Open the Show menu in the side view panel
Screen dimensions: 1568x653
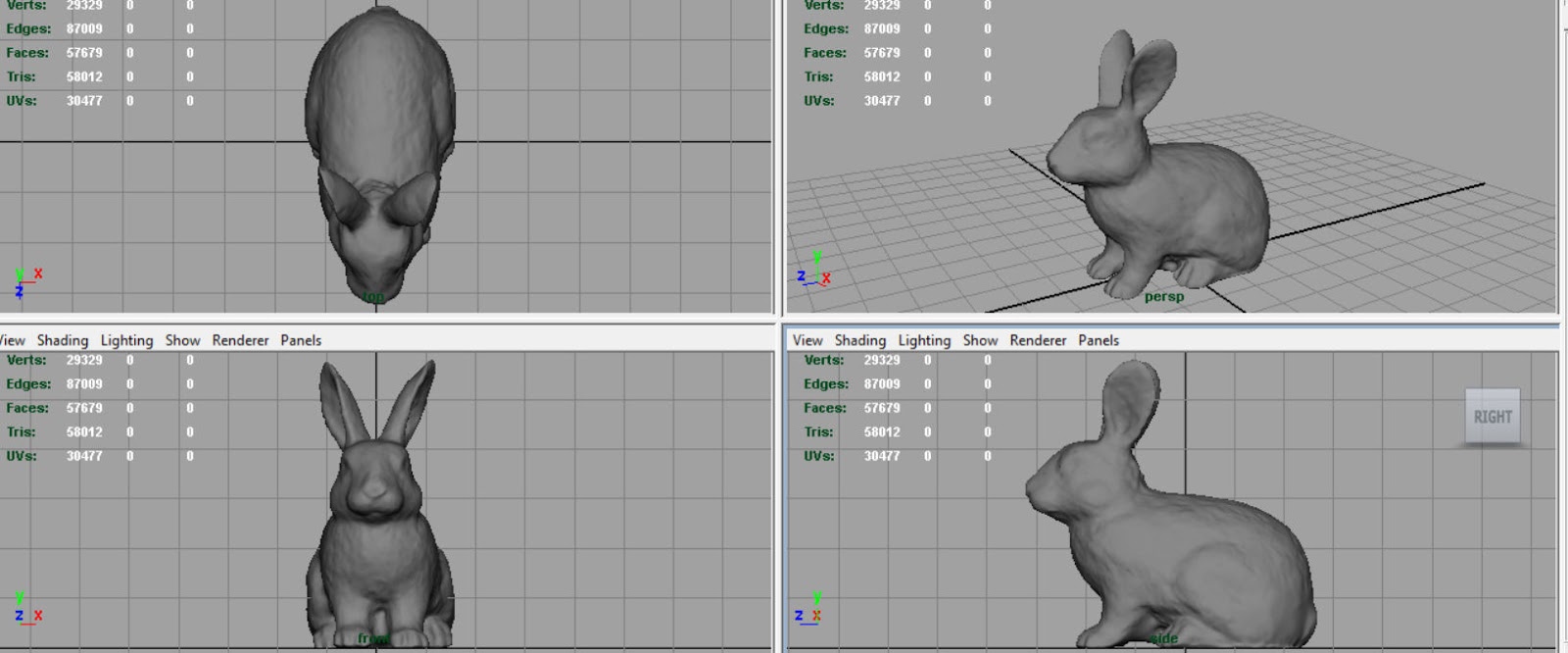[x=980, y=340]
